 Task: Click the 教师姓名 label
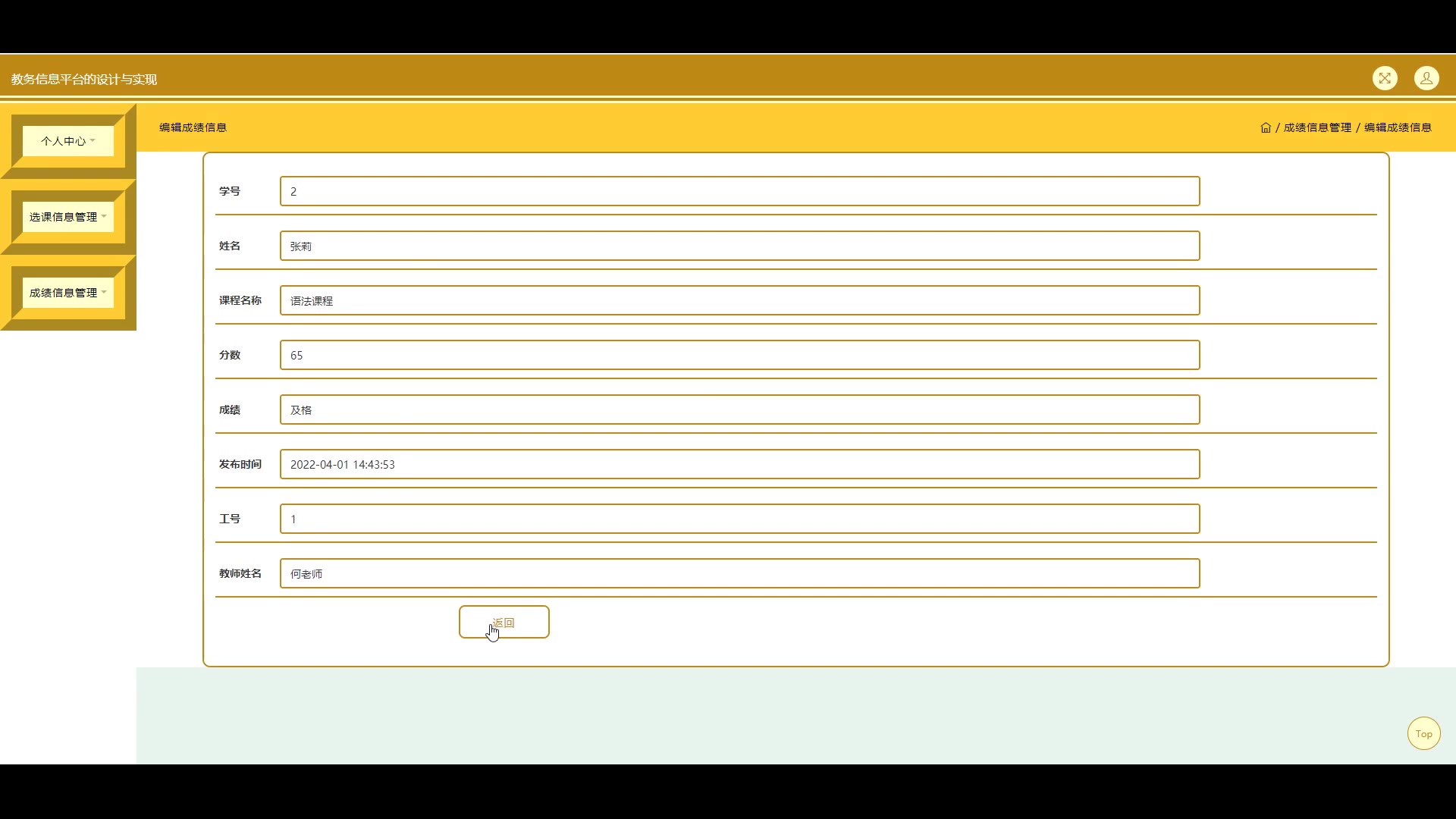point(240,573)
